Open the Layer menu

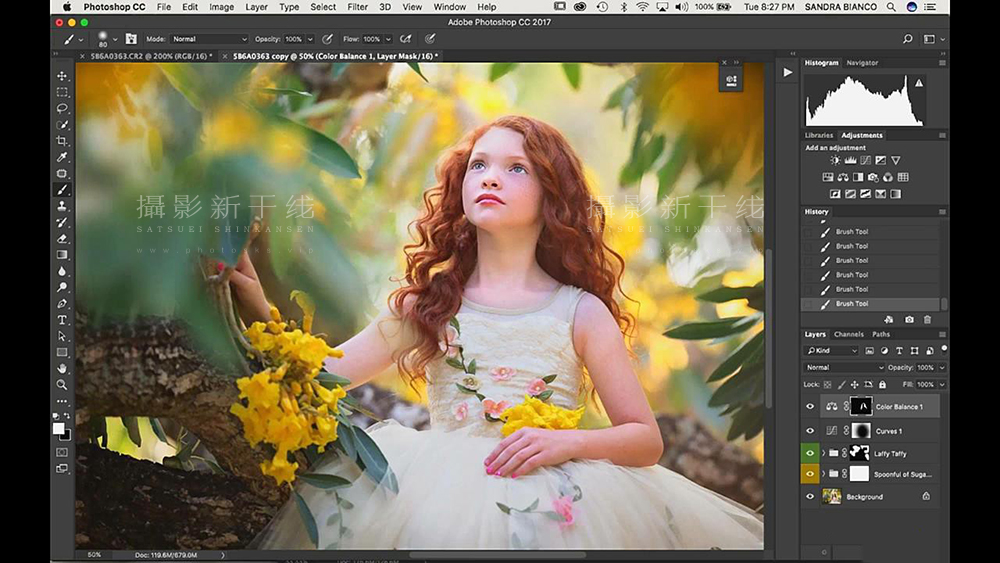click(x=256, y=7)
